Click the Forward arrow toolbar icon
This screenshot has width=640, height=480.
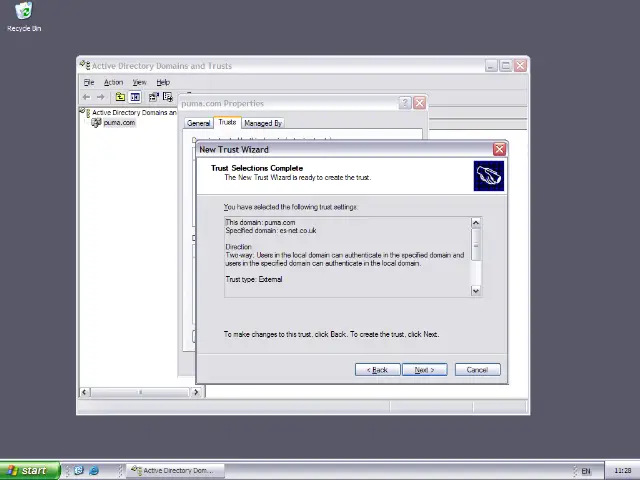[x=100, y=97]
